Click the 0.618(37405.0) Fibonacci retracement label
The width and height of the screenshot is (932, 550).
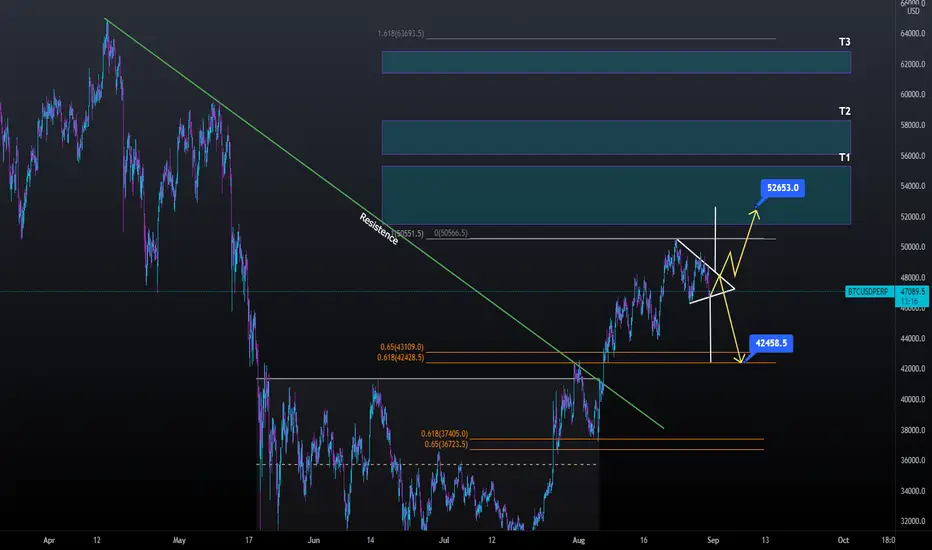tap(444, 434)
